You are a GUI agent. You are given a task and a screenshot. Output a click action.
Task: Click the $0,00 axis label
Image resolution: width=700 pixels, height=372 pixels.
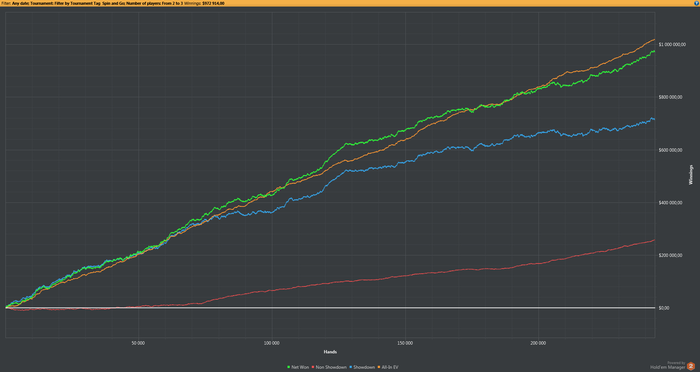pyautogui.click(x=663, y=308)
